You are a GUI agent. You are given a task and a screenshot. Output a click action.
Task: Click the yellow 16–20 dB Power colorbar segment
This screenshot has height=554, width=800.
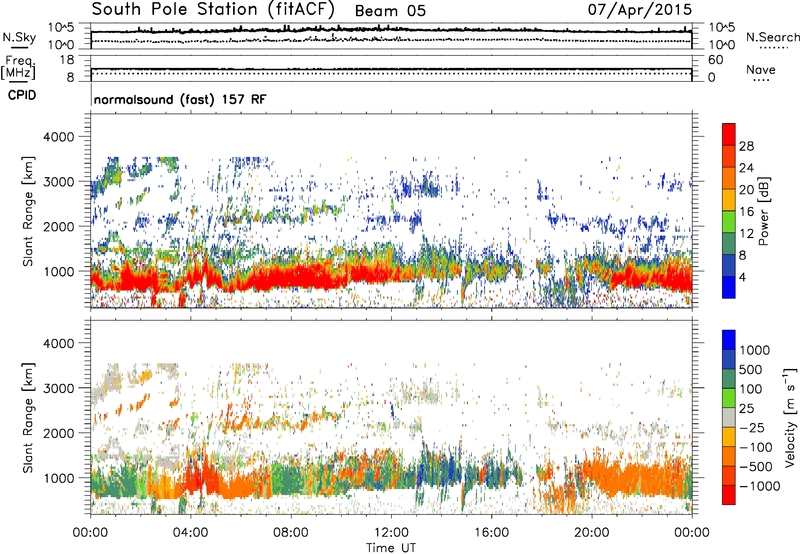click(x=729, y=199)
